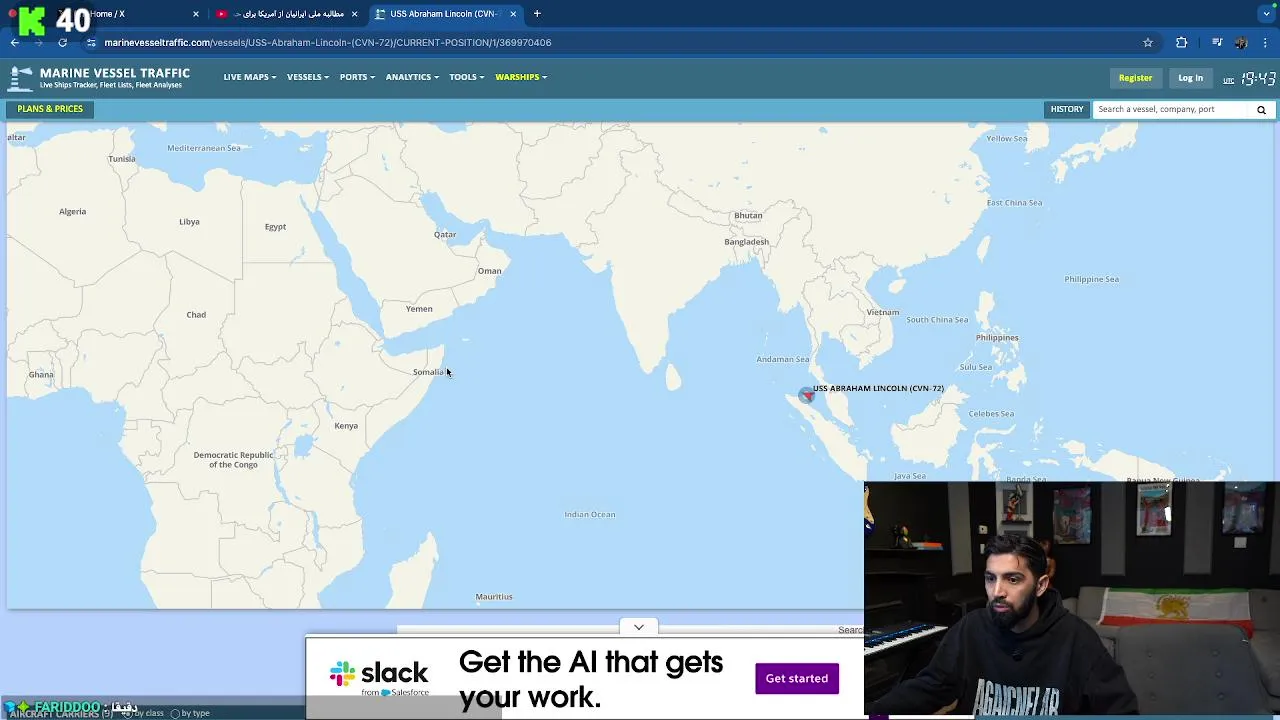Click the 'Mediterranean Sea' map label

[x=204, y=148]
